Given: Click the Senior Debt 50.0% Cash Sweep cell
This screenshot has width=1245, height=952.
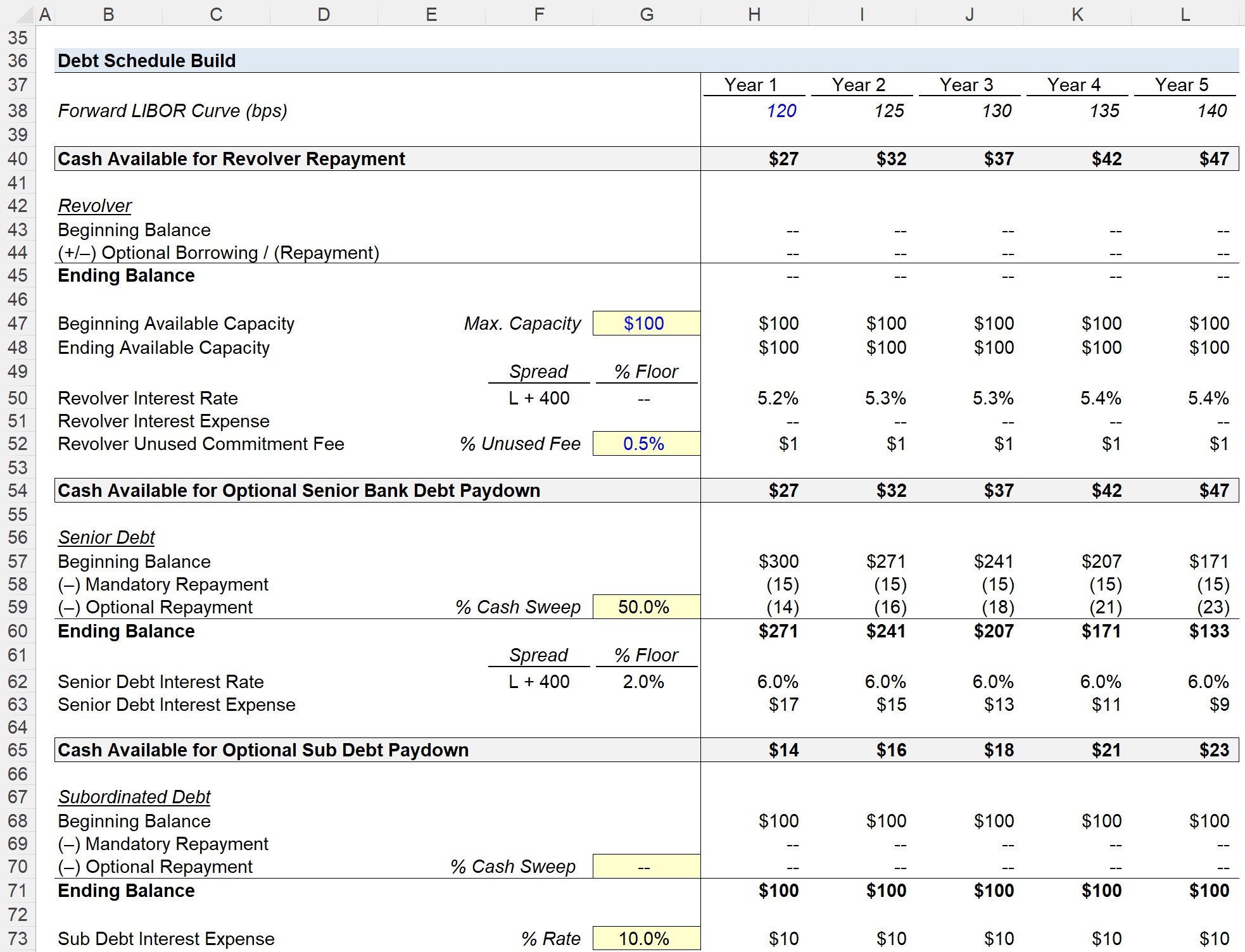Looking at the screenshot, I should click(x=645, y=607).
